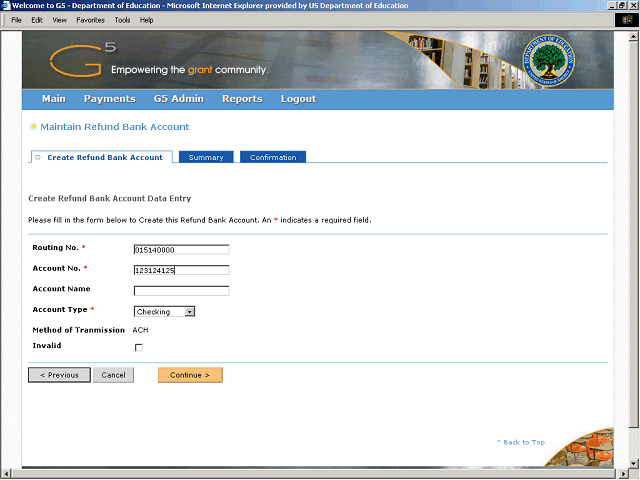
Task: Click the Cancel button
Action: point(113,375)
